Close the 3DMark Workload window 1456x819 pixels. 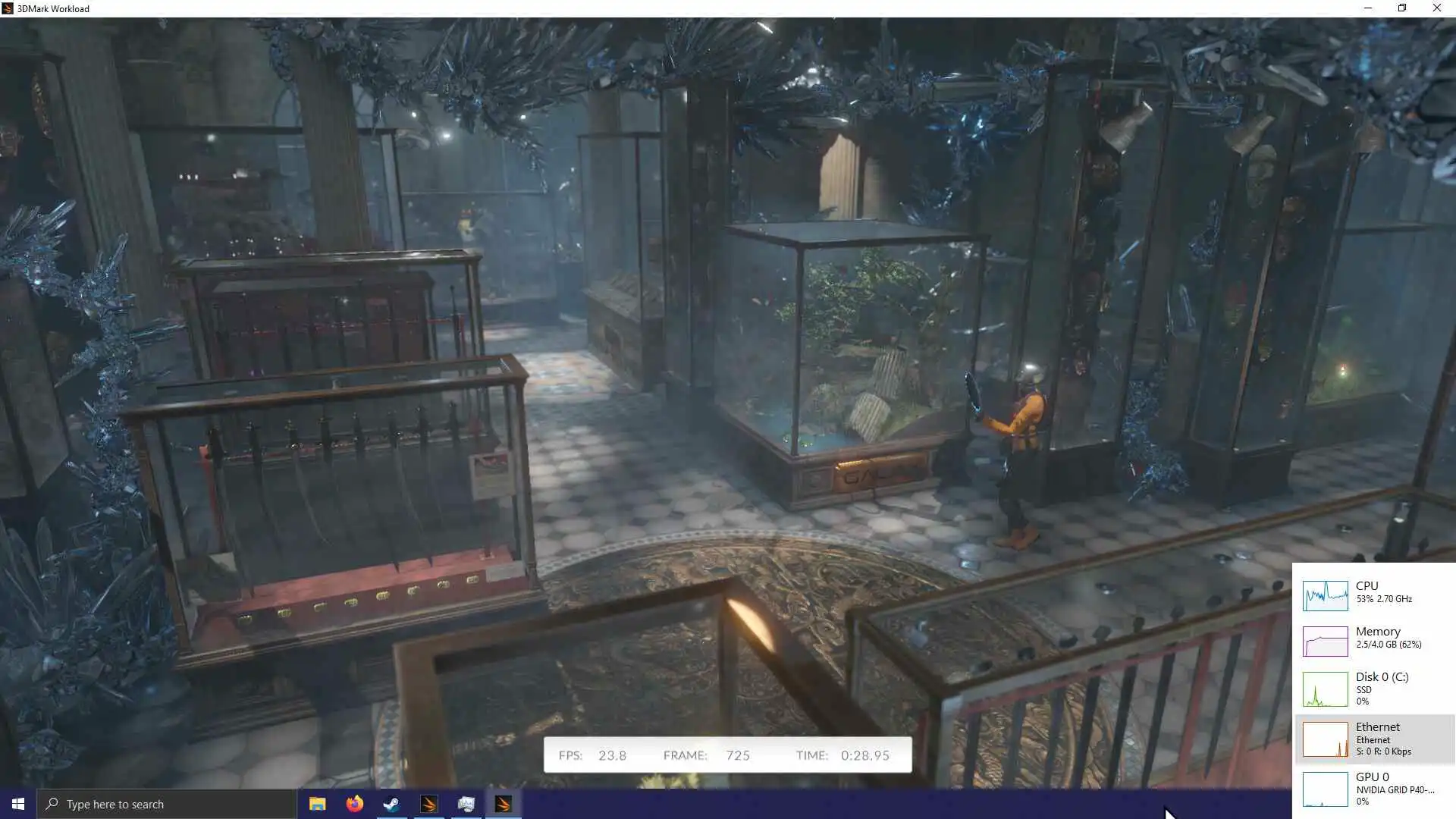pyautogui.click(x=1436, y=8)
